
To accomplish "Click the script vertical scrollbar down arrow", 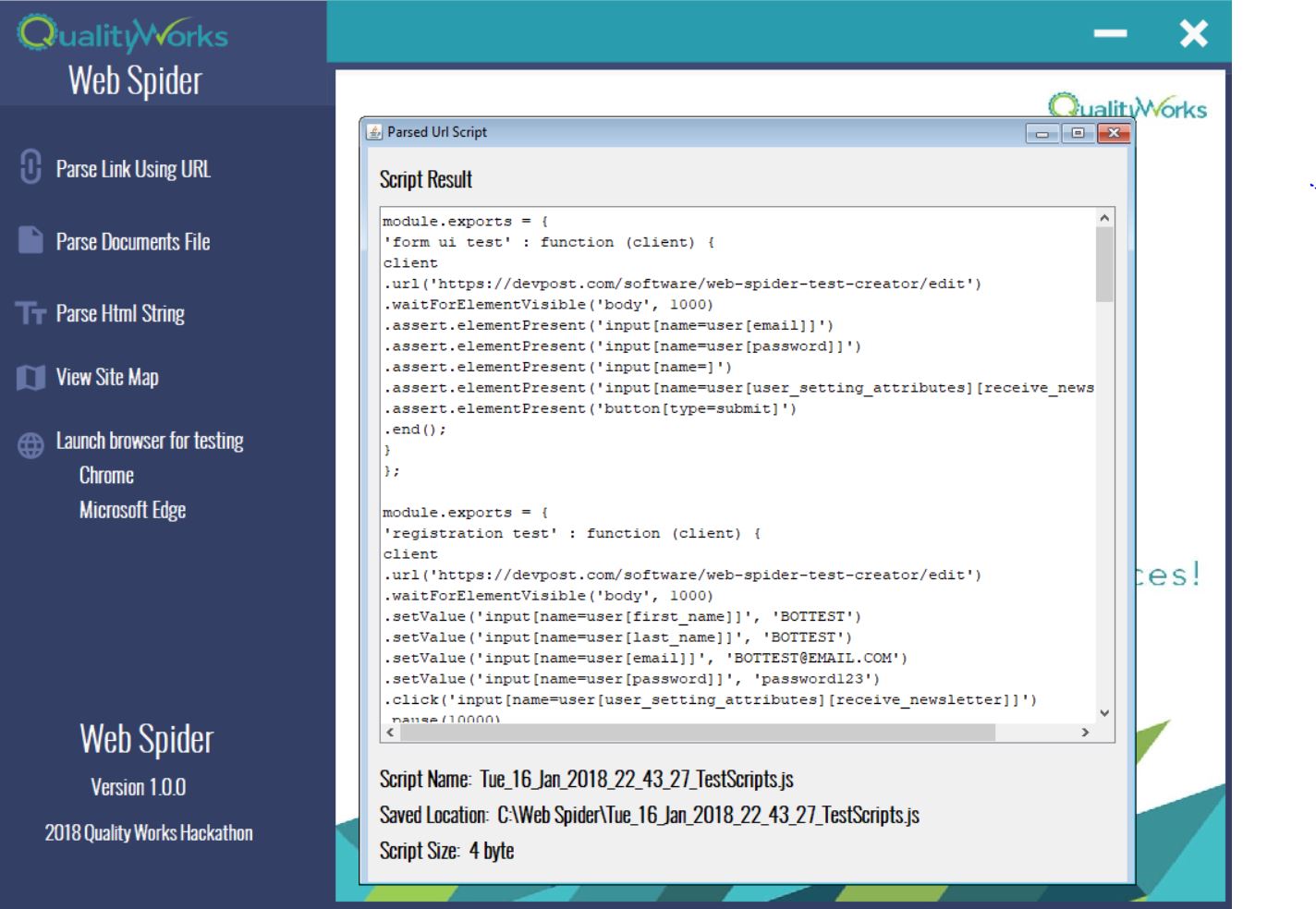I will click(x=1104, y=713).
